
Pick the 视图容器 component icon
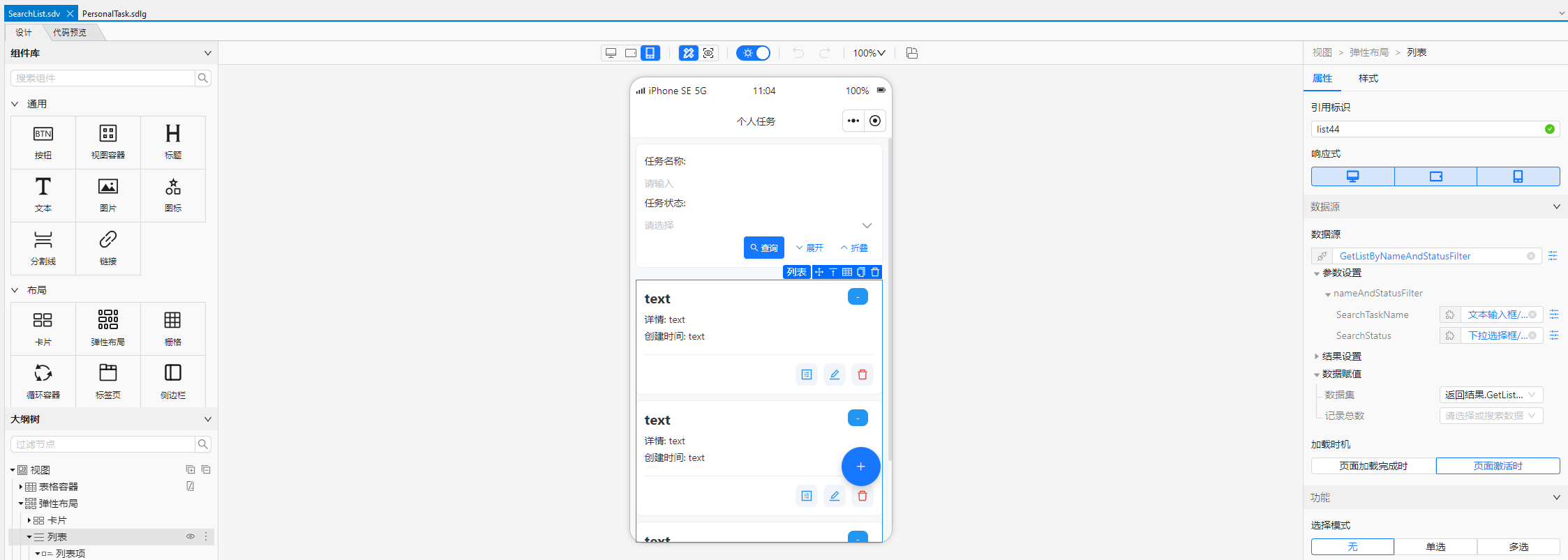coord(108,142)
